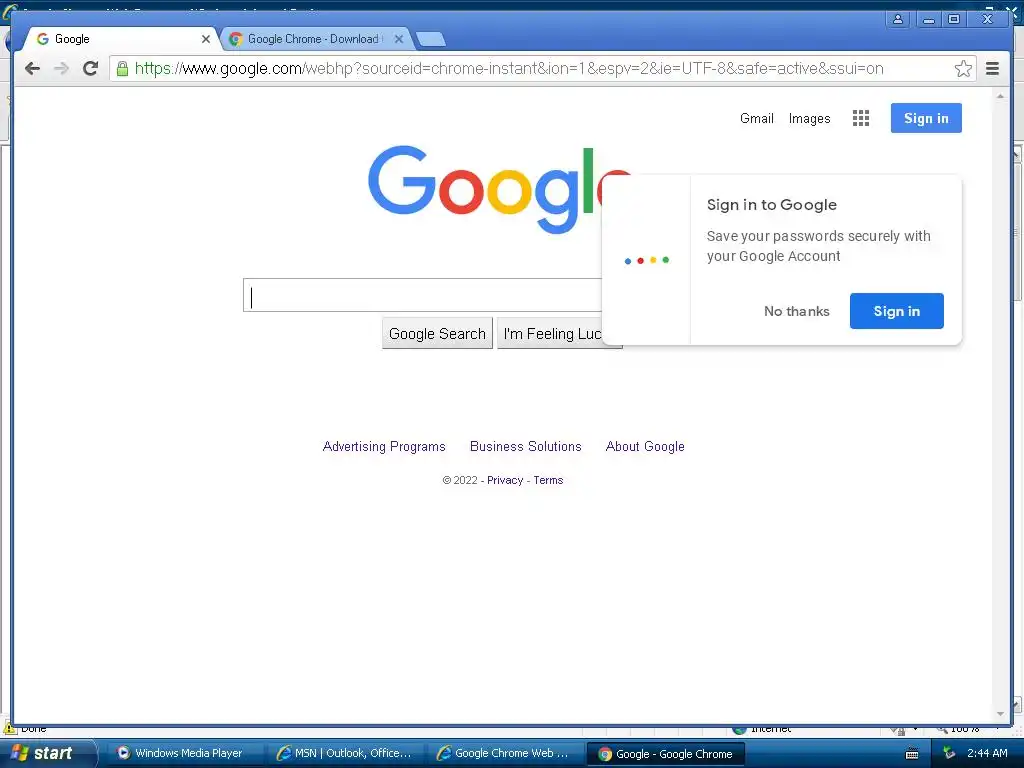
Task: Open the Terms link
Action: tap(548, 480)
